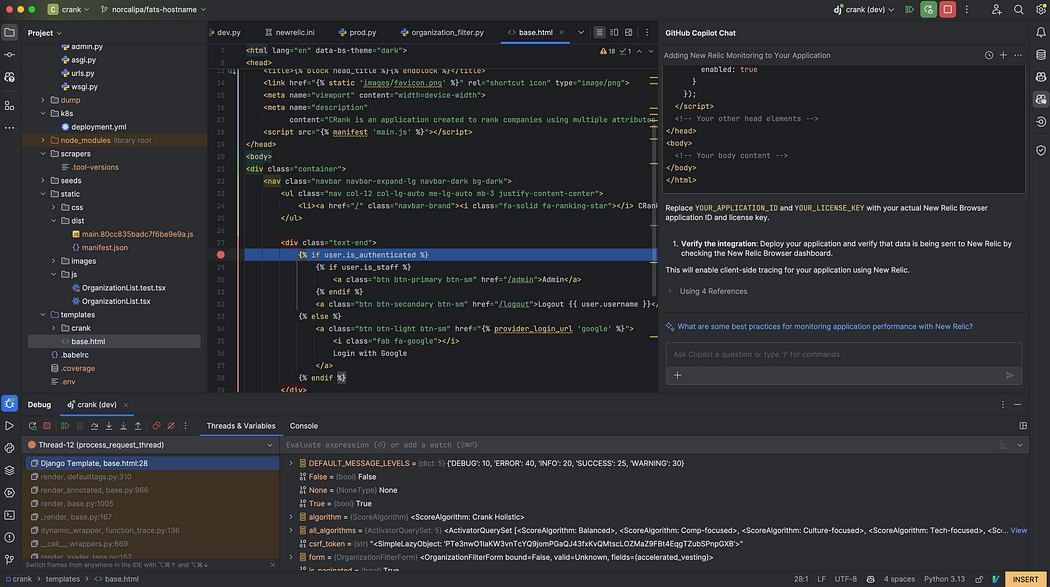Toggle the breakpoint on line 28
The image size is (1050, 587).
click(x=220, y=255)
